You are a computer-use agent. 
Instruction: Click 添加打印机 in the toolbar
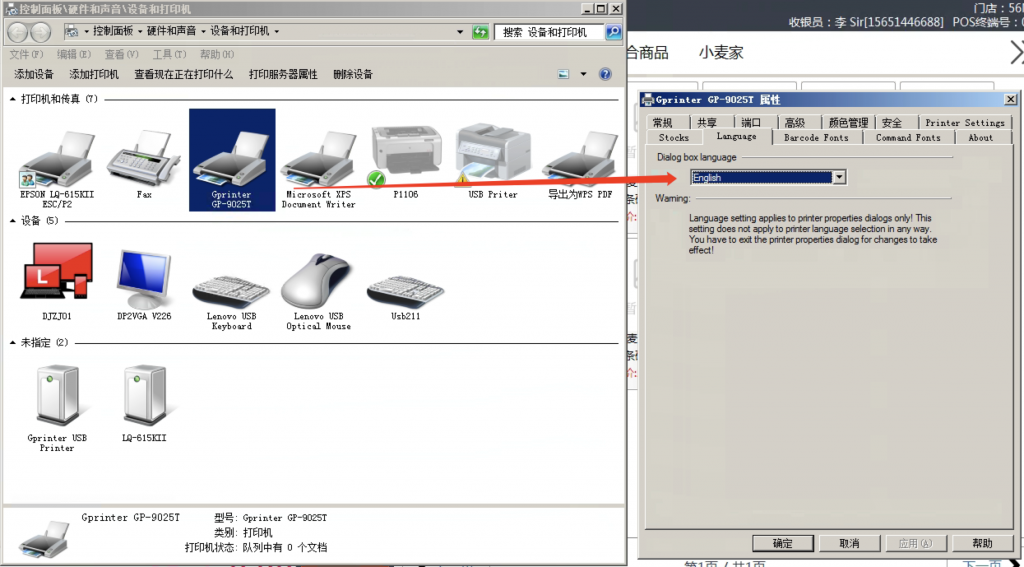pos(94,74)
